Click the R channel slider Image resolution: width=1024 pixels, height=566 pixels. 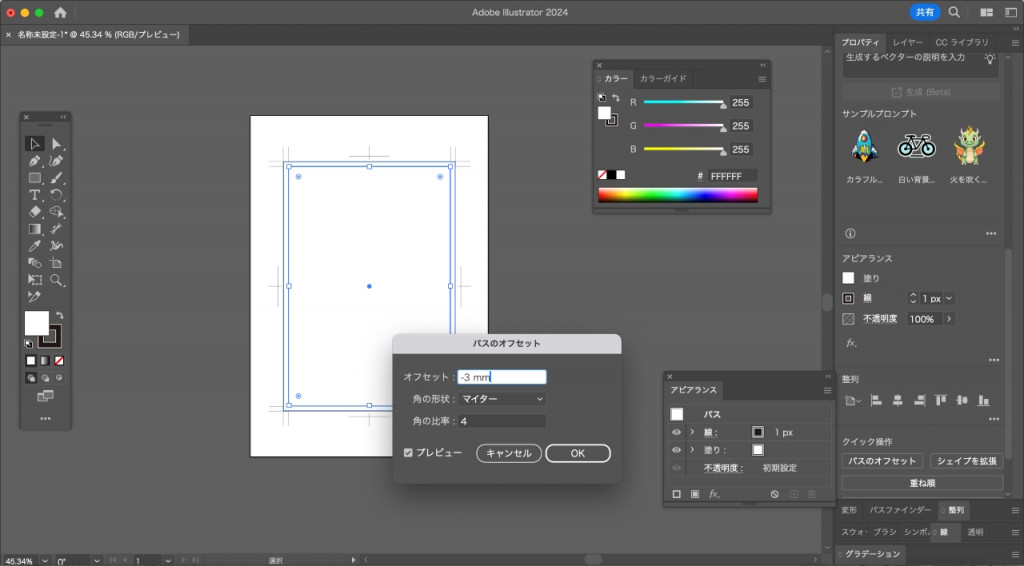click(x=684, y=102)
